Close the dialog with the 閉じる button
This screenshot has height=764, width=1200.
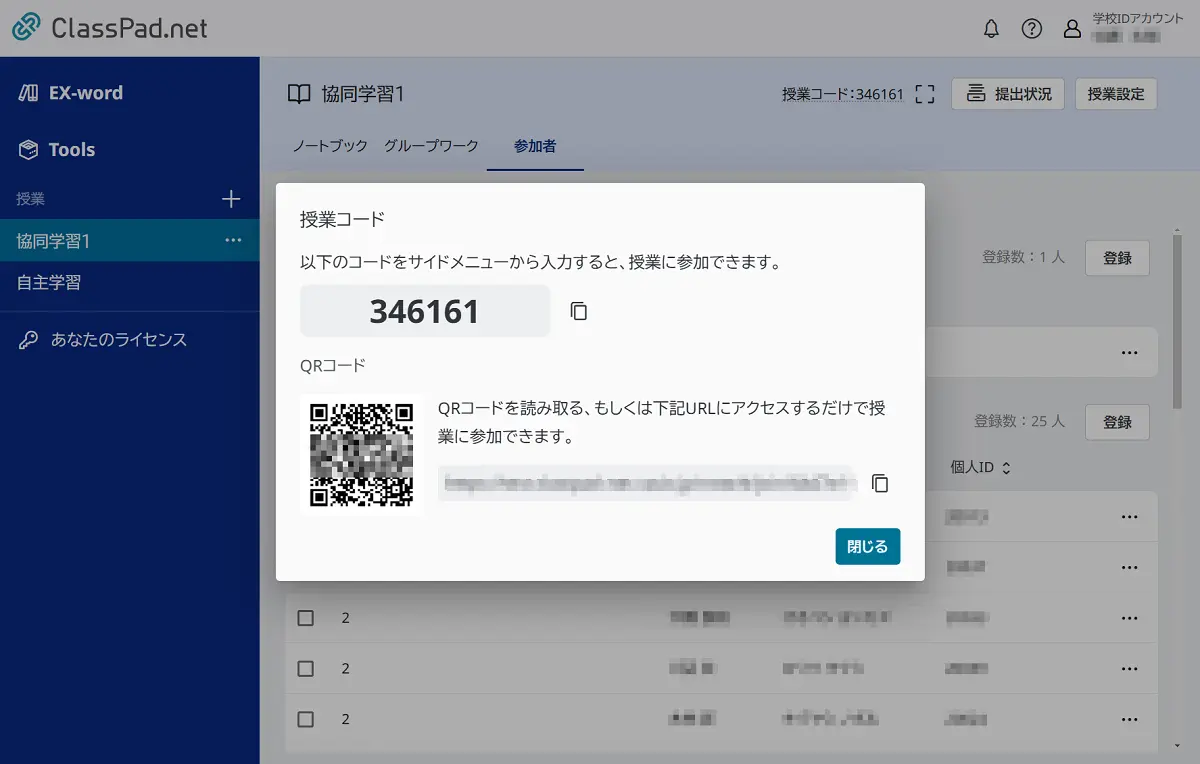(x=867, y=547)
